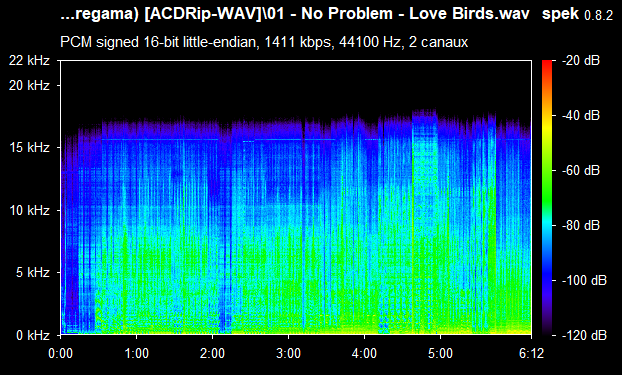The width and height of the screenshot is (622, 375).
Task: Click the -100 dB legend label
Action: tap(584, 281)
